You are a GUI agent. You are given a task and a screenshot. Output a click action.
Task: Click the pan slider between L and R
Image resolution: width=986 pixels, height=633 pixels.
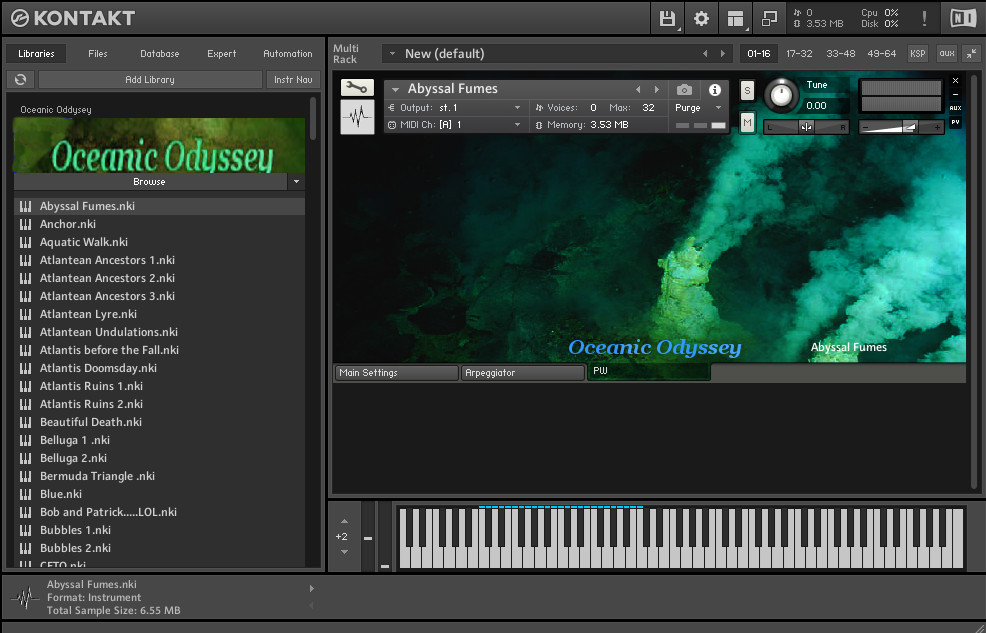point(806,127)
